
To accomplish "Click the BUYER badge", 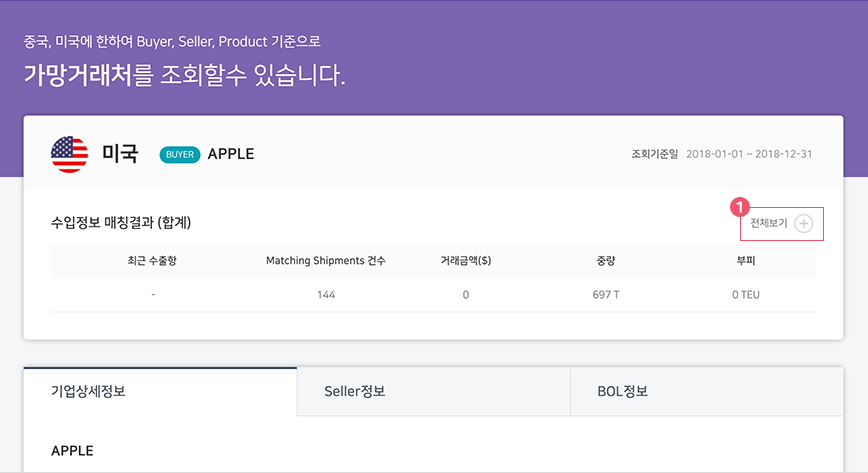I will click(x=180, y=155).
